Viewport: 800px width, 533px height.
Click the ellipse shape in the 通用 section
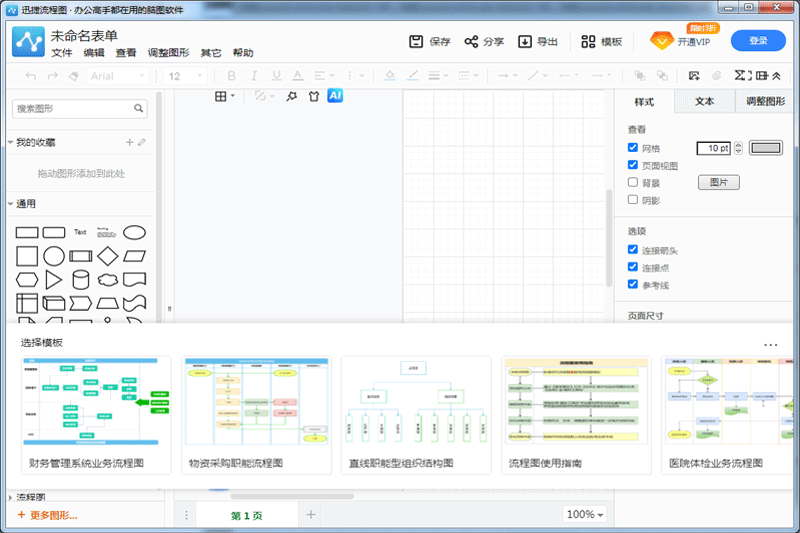[134, 232]
